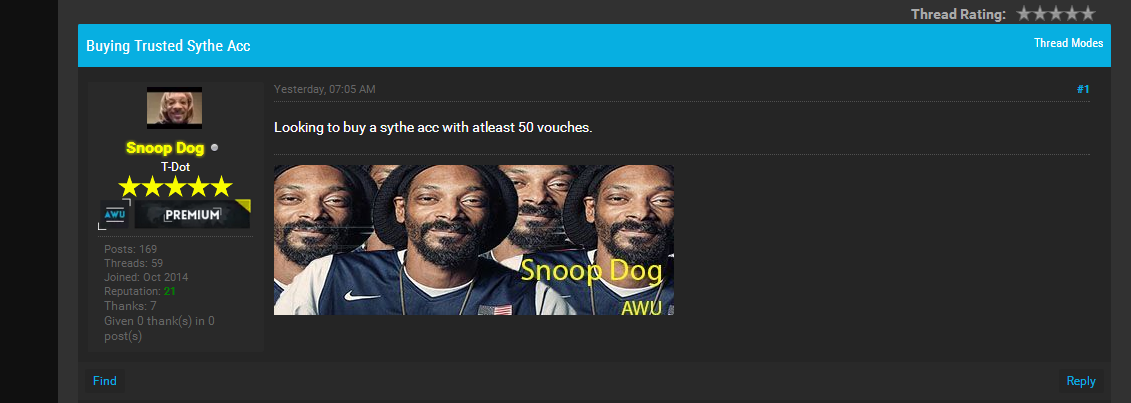The height and width of the screenshot is (403, 1131).
Task: Click the Yesterday, 07:05 AM timestamp
Action: [325, 89]
